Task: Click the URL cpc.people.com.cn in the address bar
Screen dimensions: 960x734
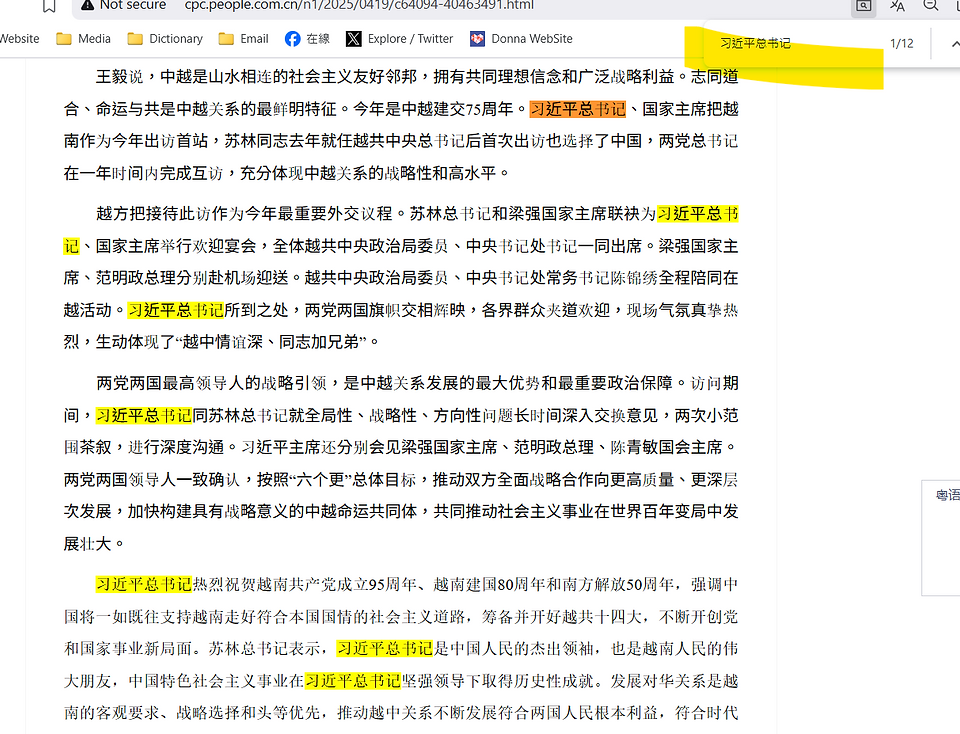Action: [x=359, y=6]
